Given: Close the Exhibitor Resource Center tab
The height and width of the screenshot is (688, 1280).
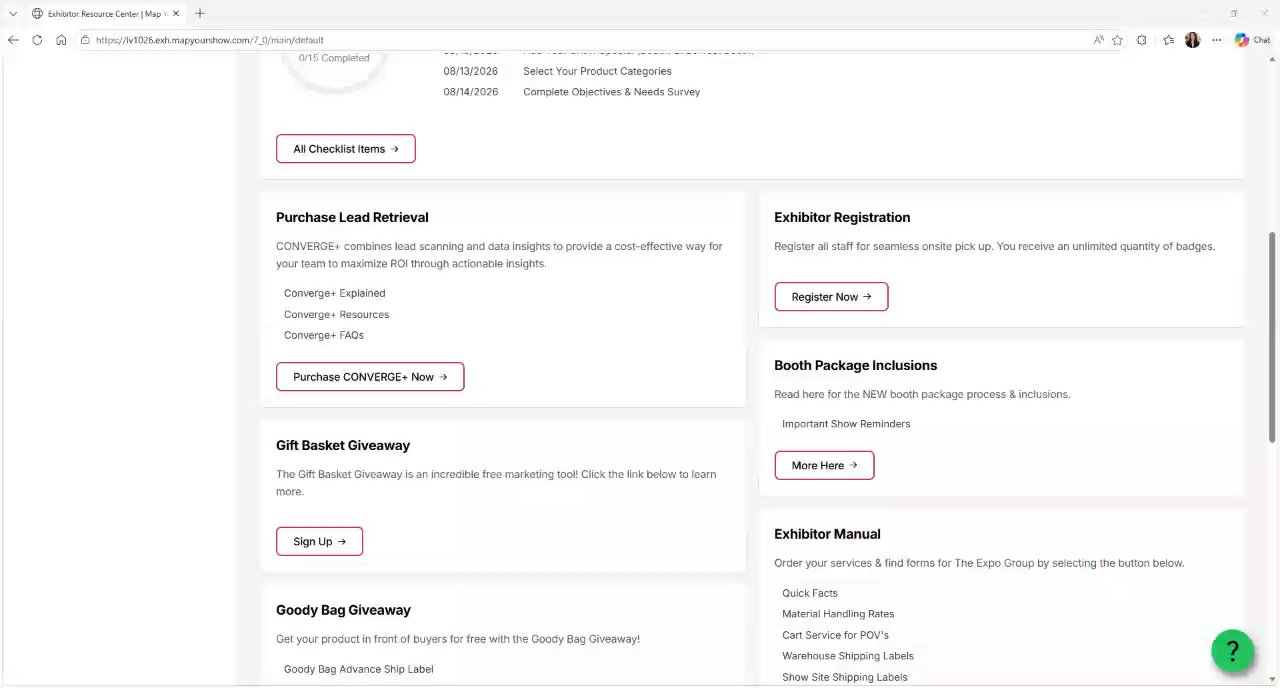Looking at the screenshot, I should pyautogui.click(x=176, y=13).
